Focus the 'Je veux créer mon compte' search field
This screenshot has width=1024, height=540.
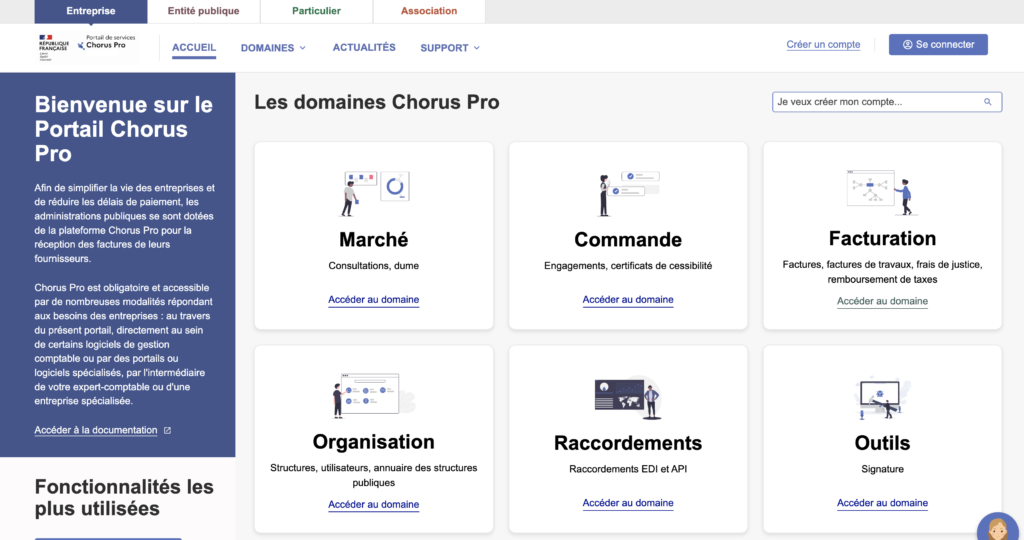[887, 102]
